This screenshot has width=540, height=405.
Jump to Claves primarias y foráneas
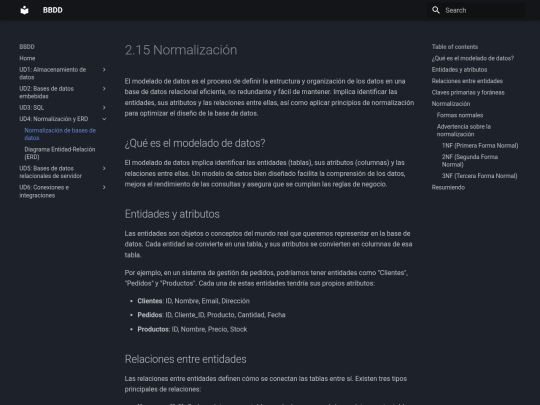tap(468, 92)
